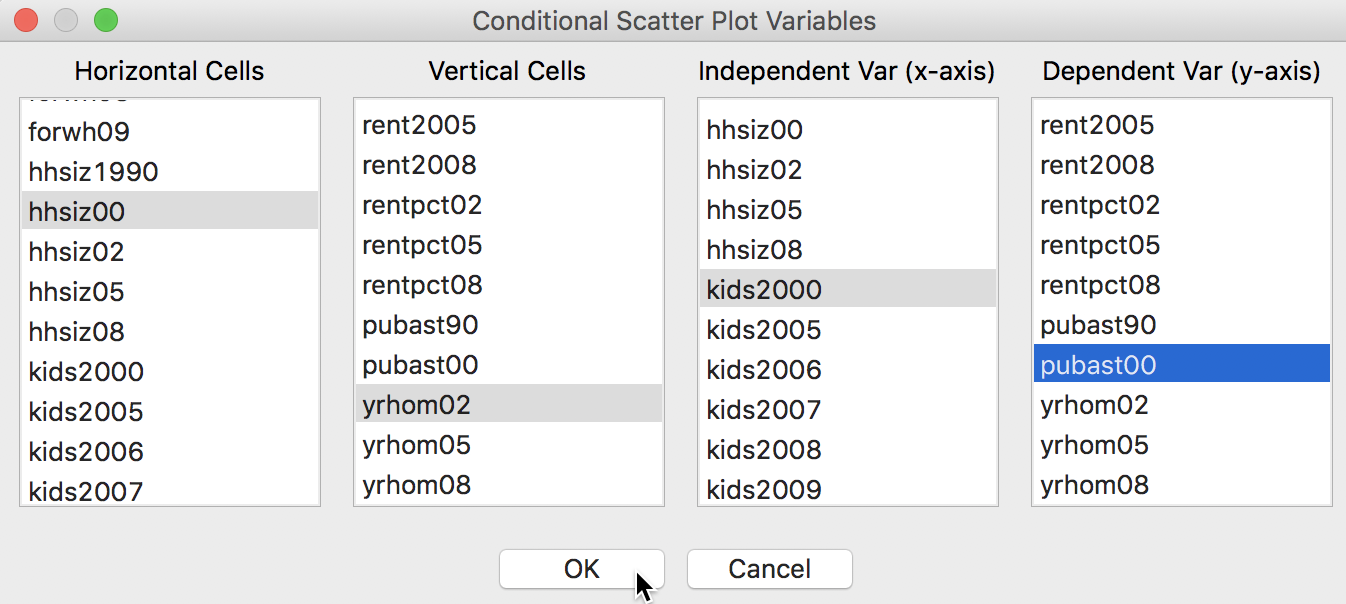Viewport: 1346px width, 604px height.
Task: Choose forwh09 in Horizontal Cells list
Action: 170,131
